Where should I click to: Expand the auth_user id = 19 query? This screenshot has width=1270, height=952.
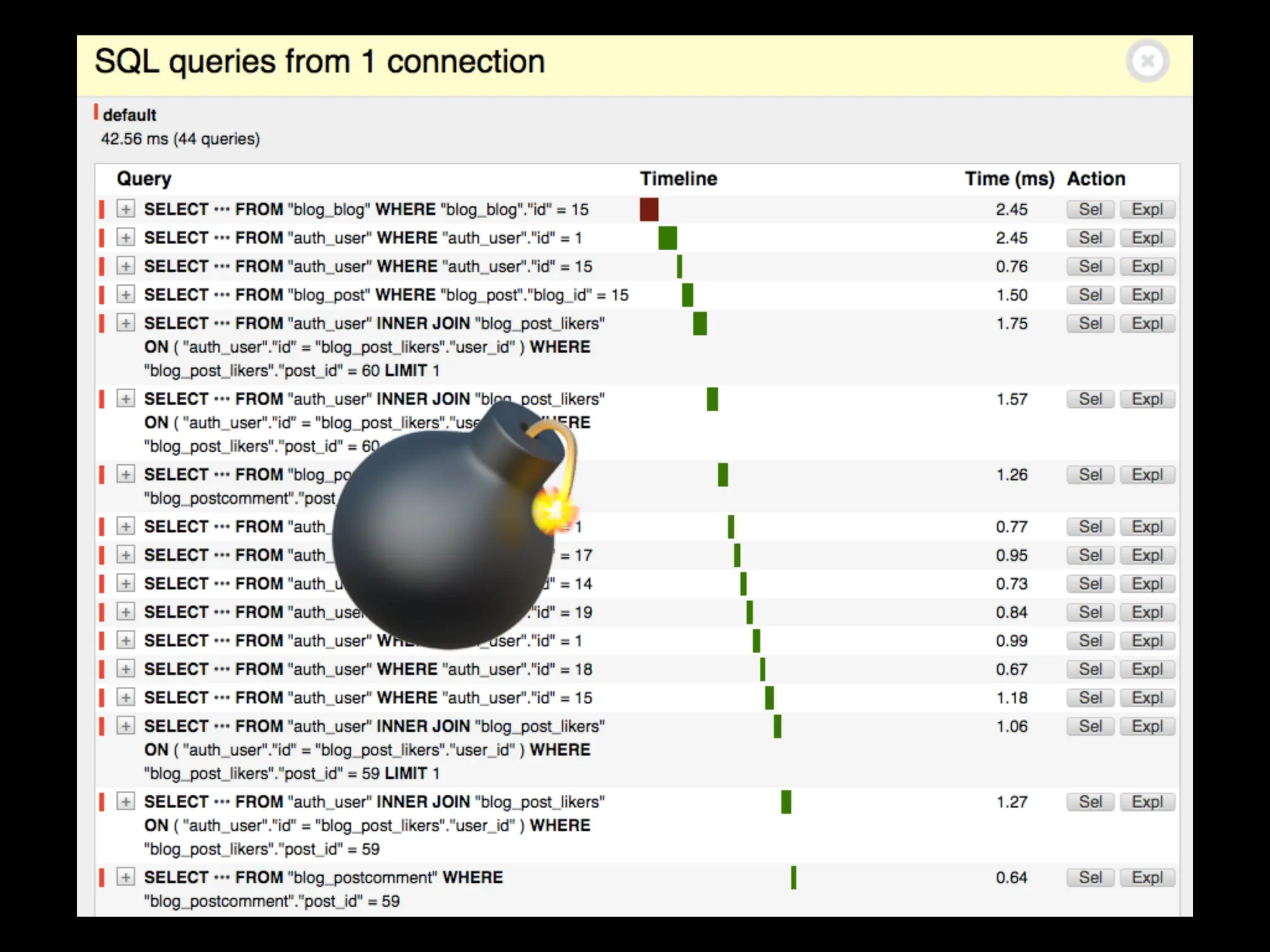coord(126,612)
